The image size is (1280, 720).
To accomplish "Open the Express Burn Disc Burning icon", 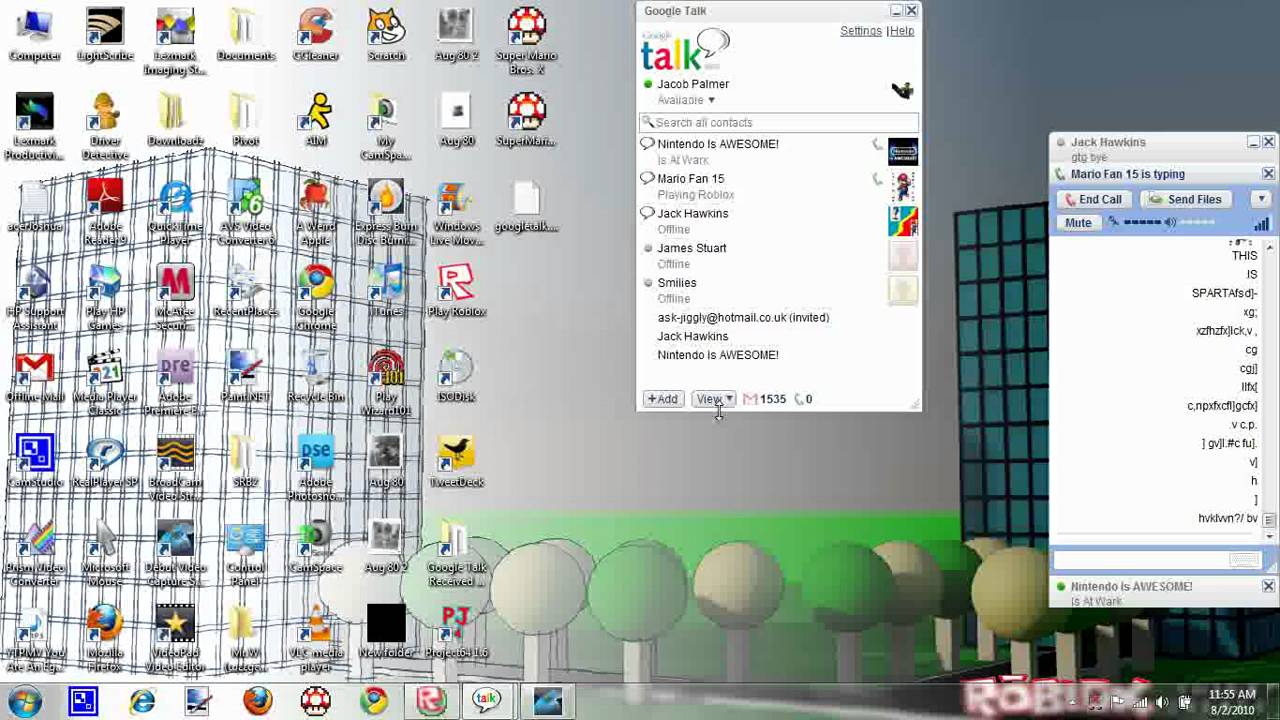I will coord(386,212).
